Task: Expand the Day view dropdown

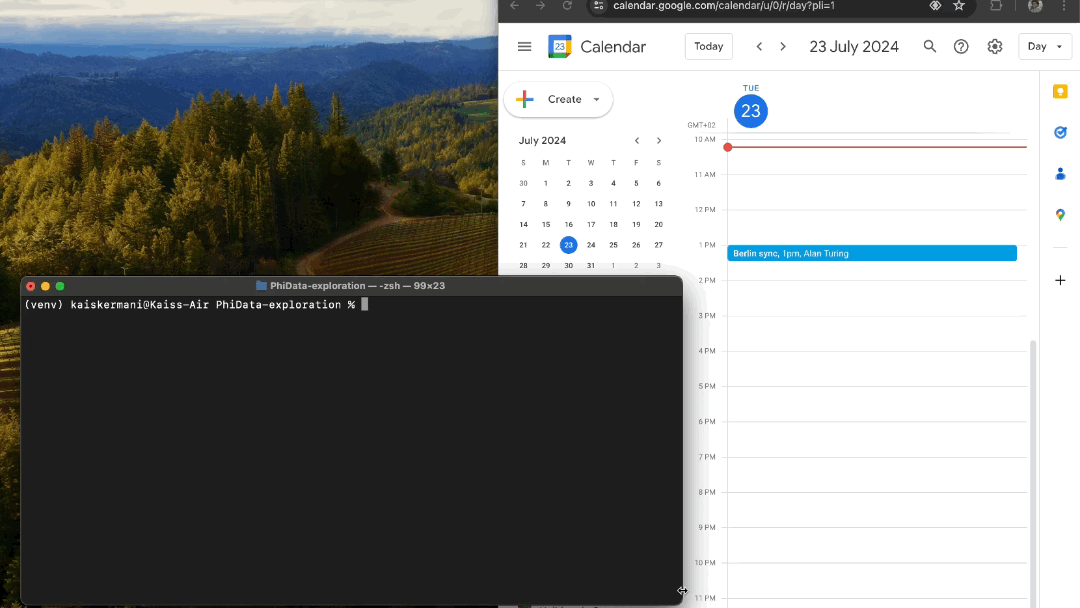Action: 1044,47
